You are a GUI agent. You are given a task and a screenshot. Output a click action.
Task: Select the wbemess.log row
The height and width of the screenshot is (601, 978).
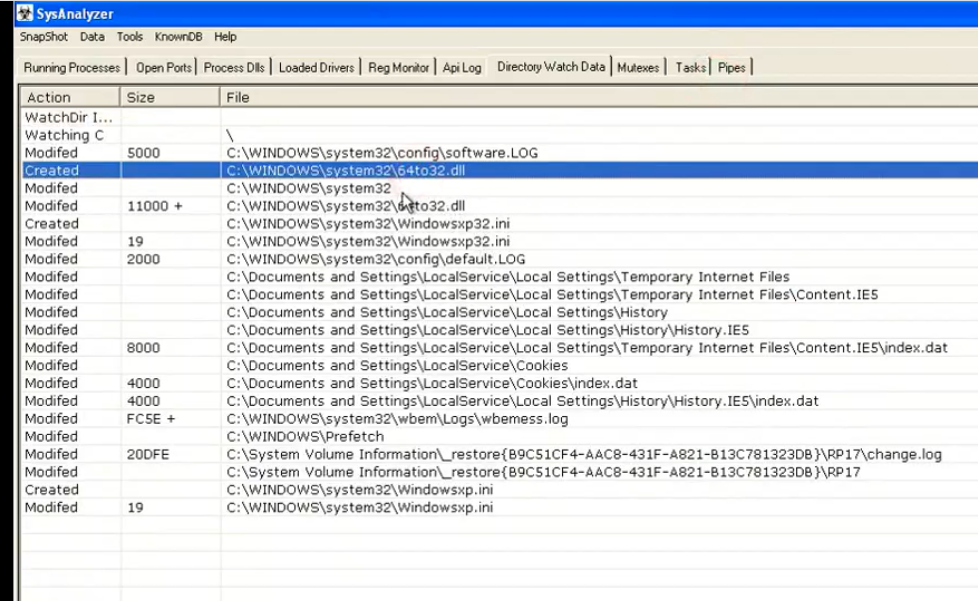500,419
